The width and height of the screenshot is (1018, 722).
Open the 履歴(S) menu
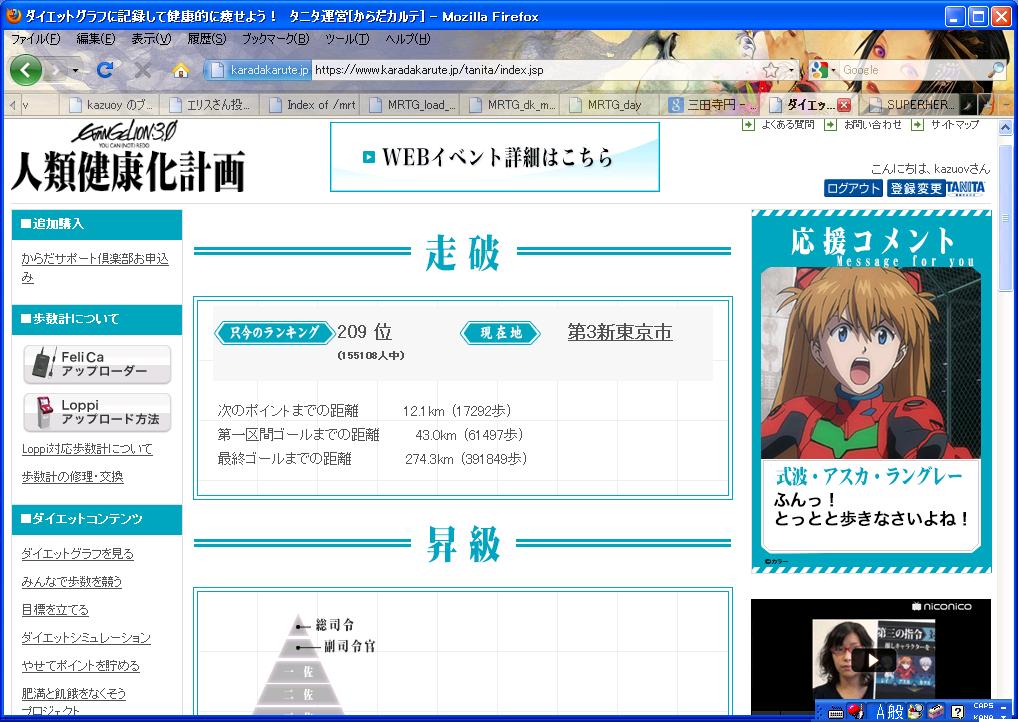[206, 39]
